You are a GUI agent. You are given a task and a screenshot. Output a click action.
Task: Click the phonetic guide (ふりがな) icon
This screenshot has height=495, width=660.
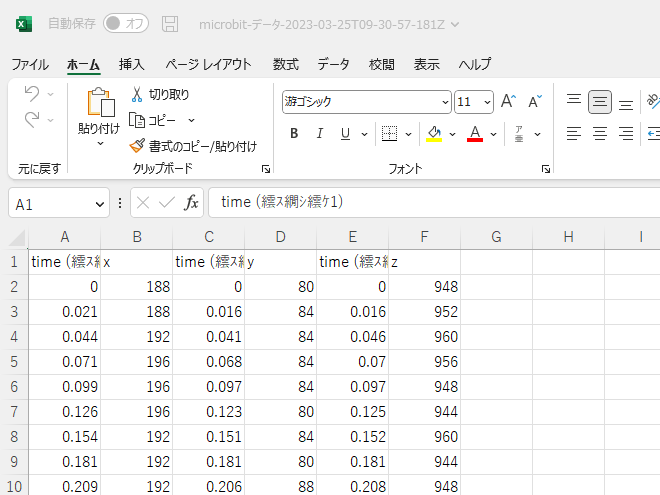pos(519,134)
